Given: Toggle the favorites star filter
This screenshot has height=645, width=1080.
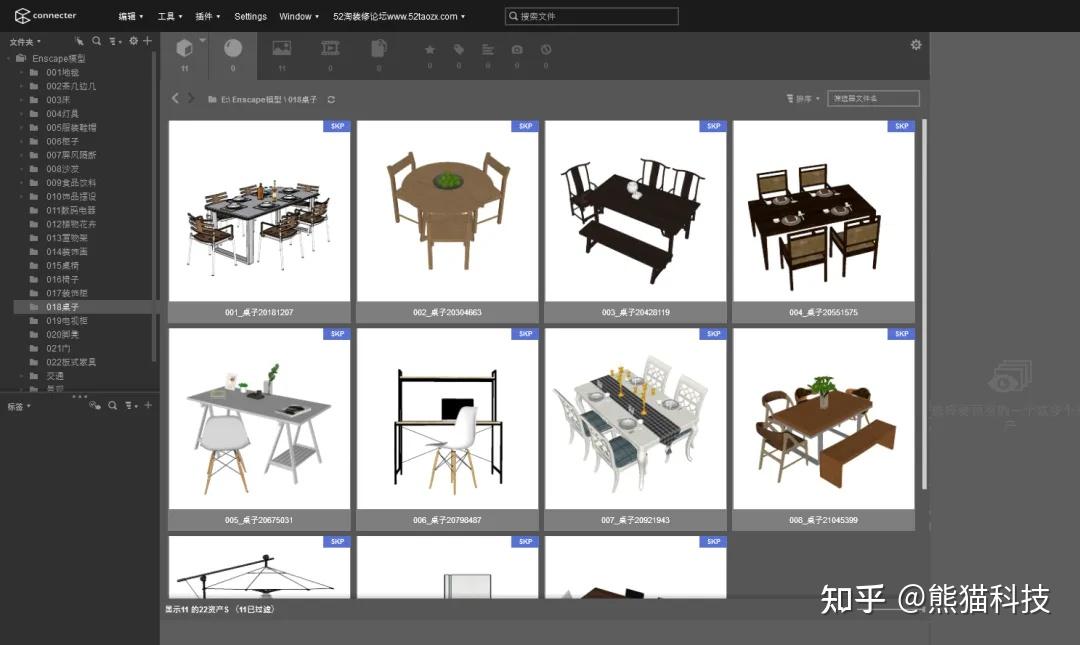Looking at the screenshot, I should point(429,48).
